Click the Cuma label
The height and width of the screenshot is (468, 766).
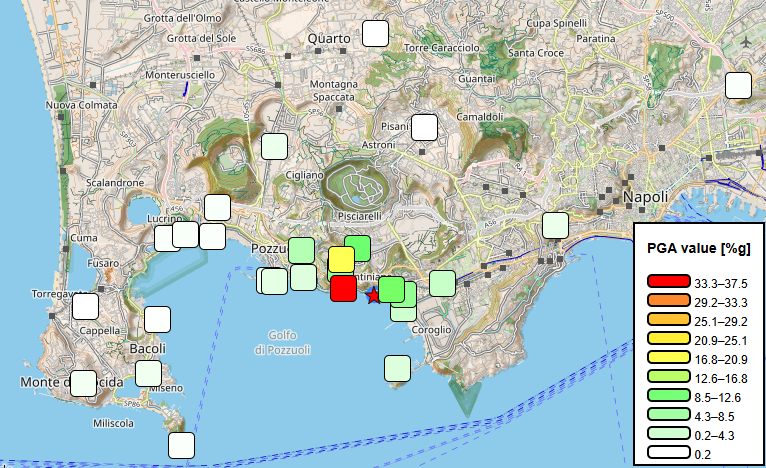coord(84,238)
